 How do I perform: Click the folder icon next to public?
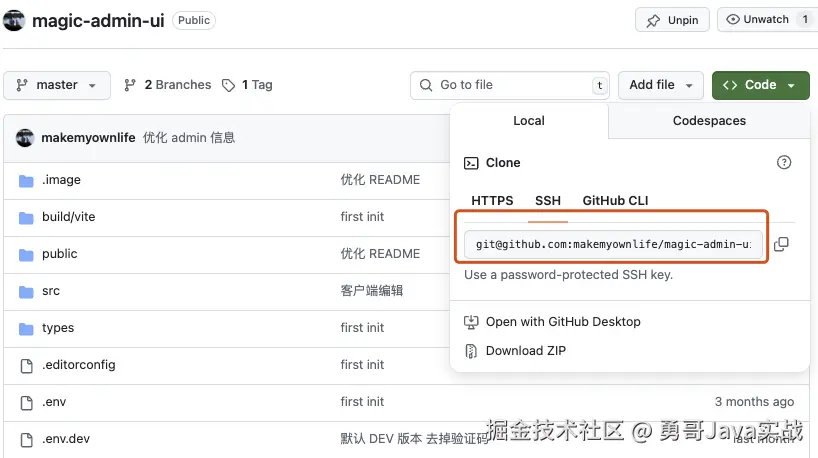26,255
